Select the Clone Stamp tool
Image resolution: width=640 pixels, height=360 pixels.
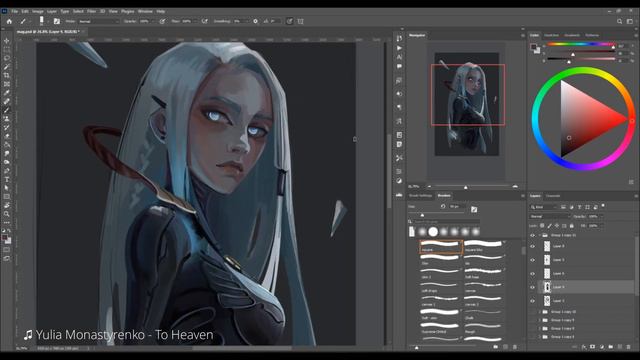7,119
